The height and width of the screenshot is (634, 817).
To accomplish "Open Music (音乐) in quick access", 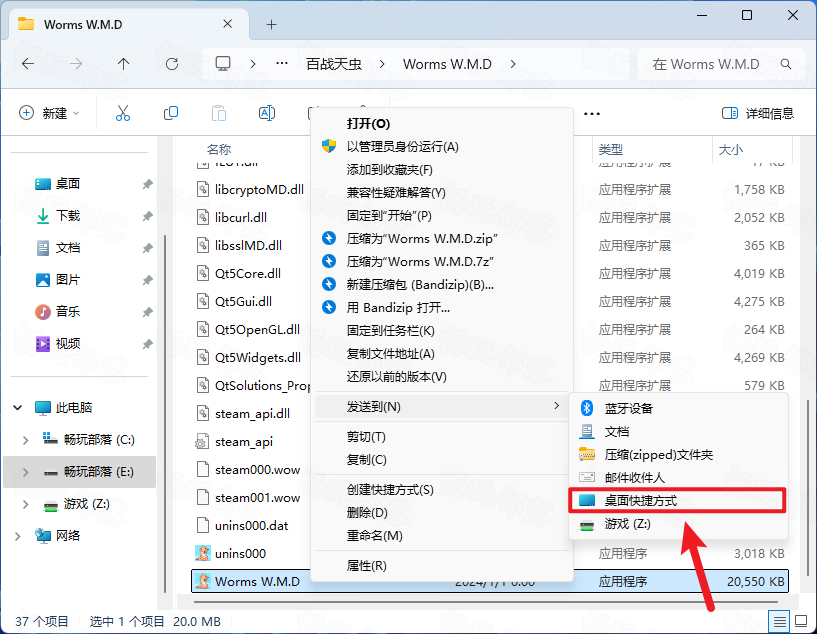I will click(58, 312).
